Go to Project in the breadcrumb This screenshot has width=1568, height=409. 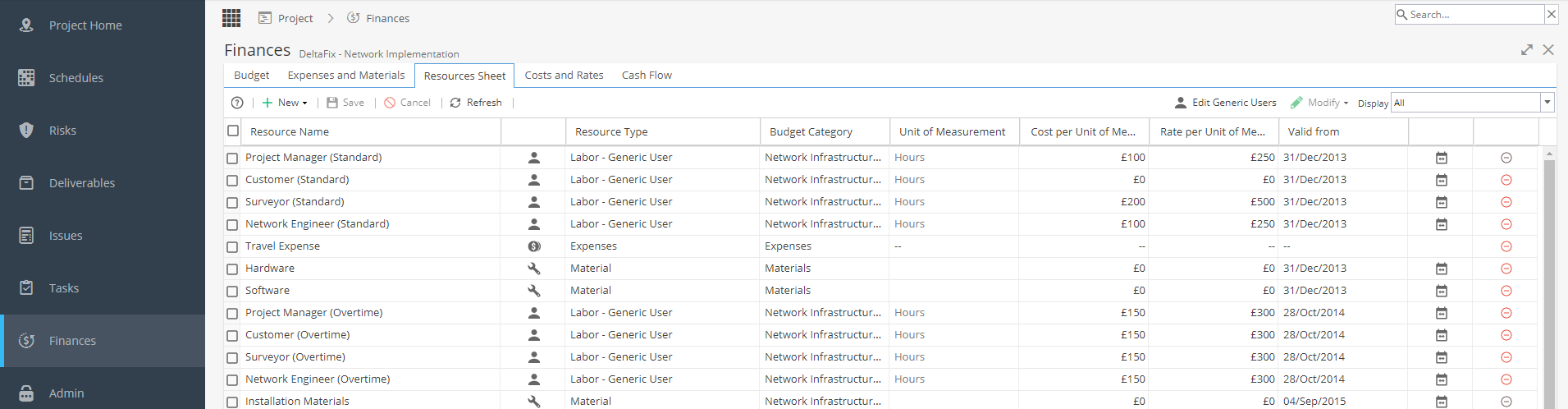[295, 18]
